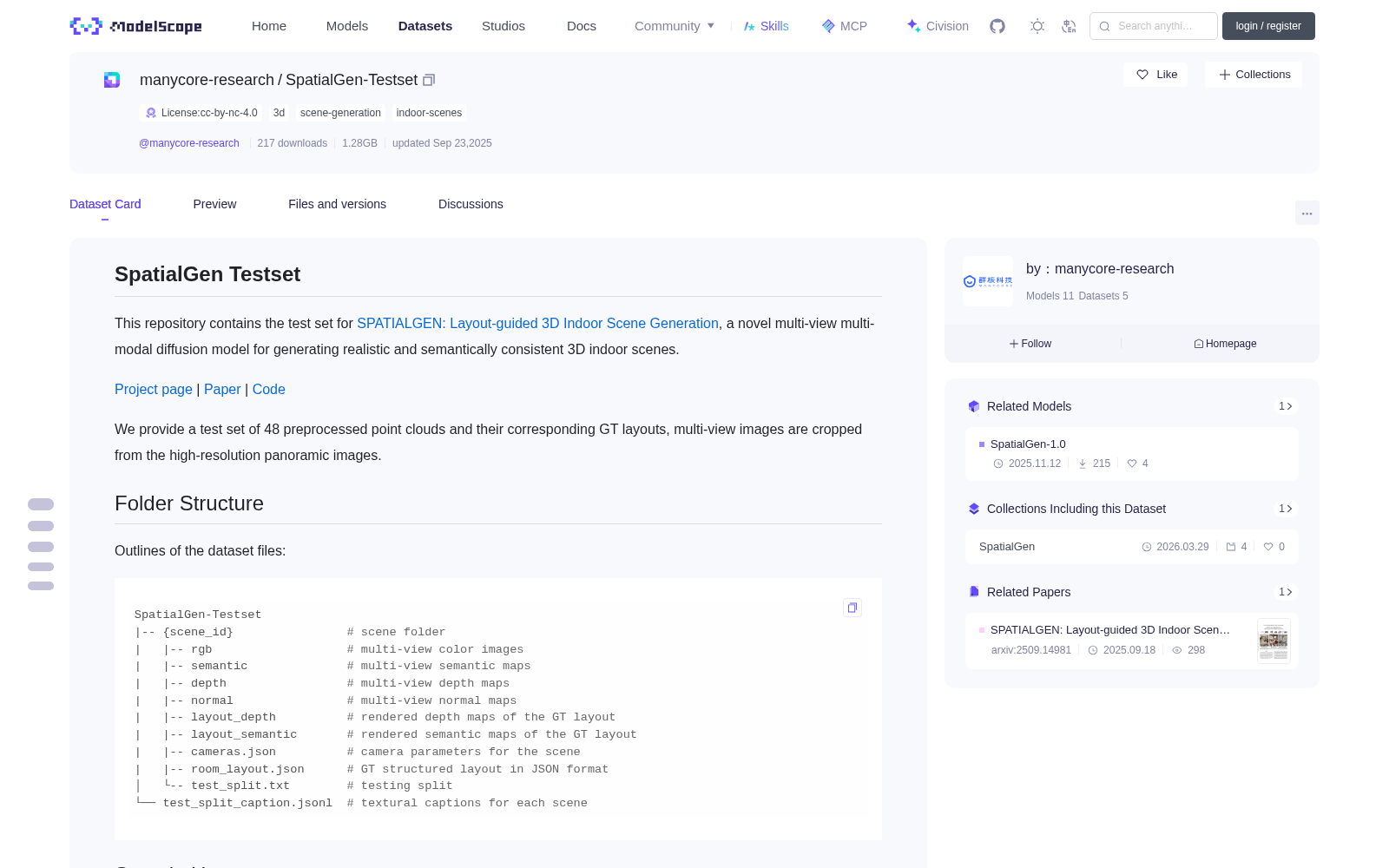Click the Datasets 5 count

click(x=1103, y=296)
